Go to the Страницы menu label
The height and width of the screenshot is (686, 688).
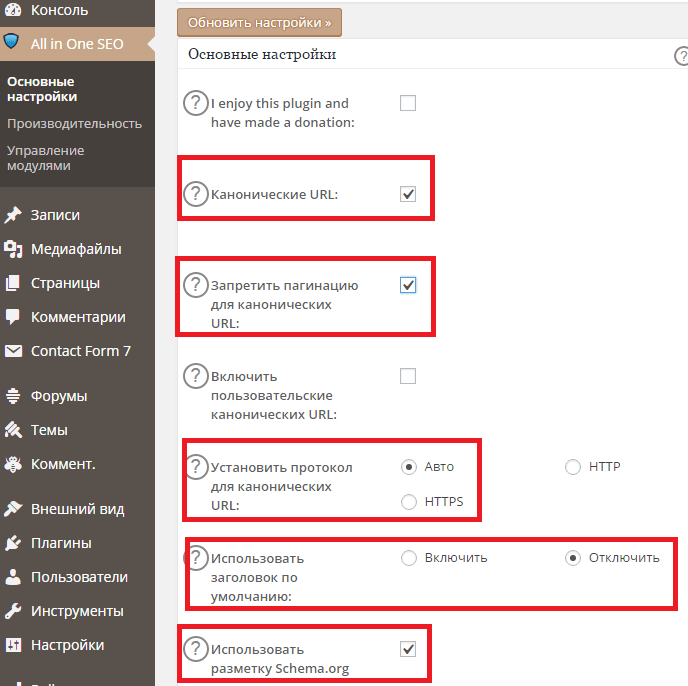coord(65,283)
